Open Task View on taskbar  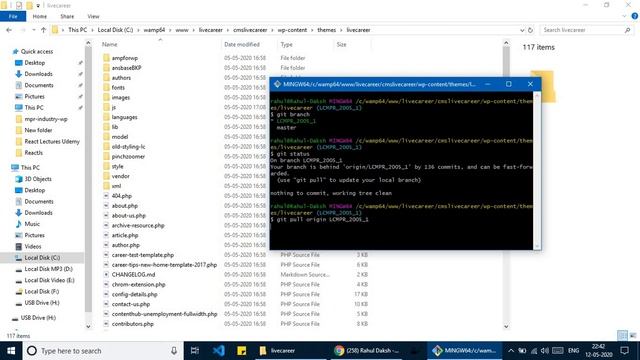(195, 351)
